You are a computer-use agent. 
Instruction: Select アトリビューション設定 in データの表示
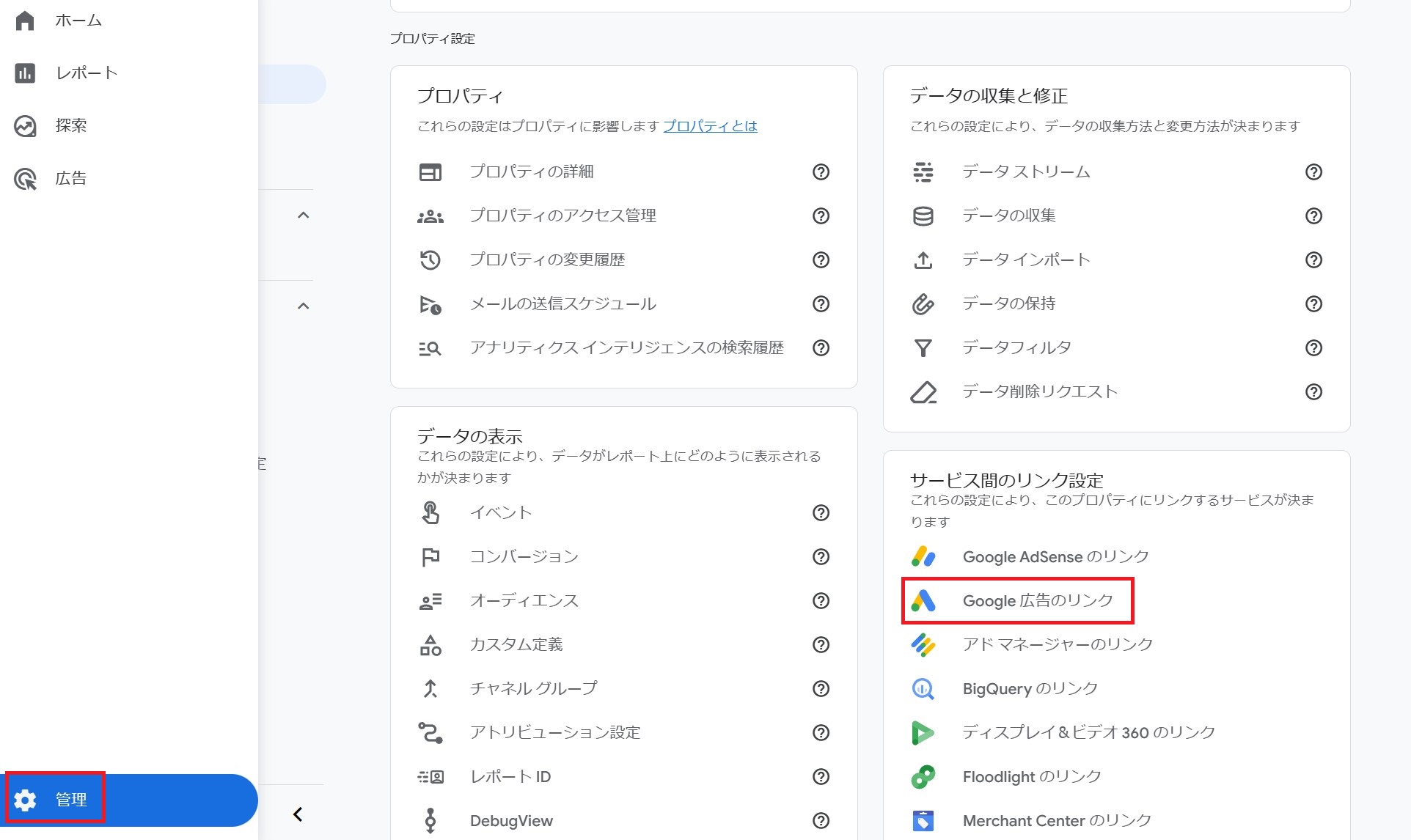point(555,732)
